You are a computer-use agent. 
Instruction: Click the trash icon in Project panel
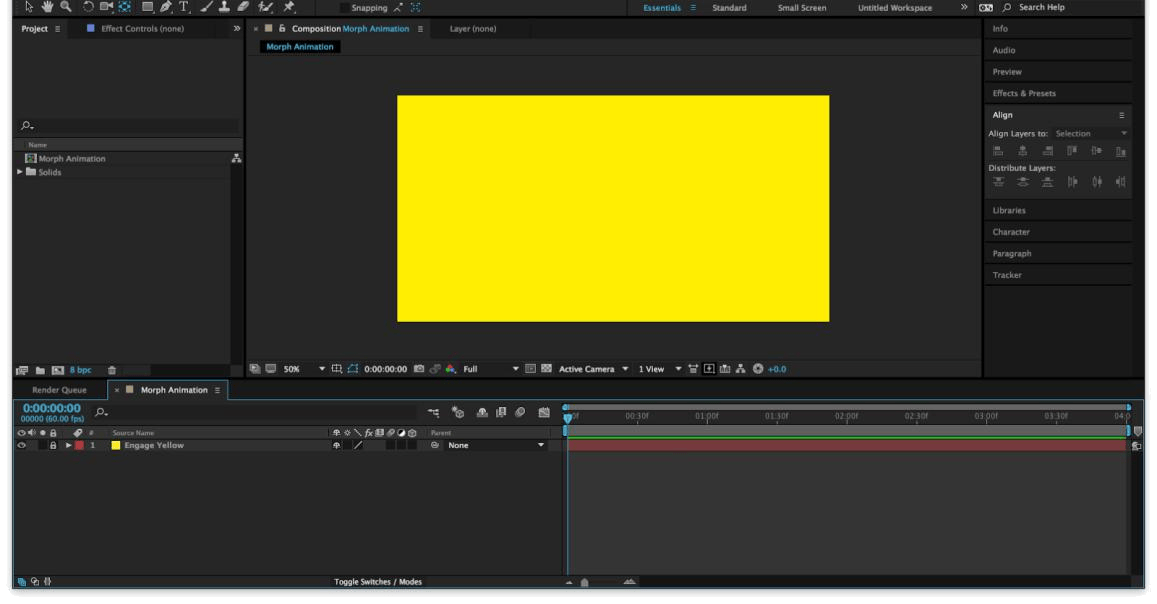click(x=111, y=370)
